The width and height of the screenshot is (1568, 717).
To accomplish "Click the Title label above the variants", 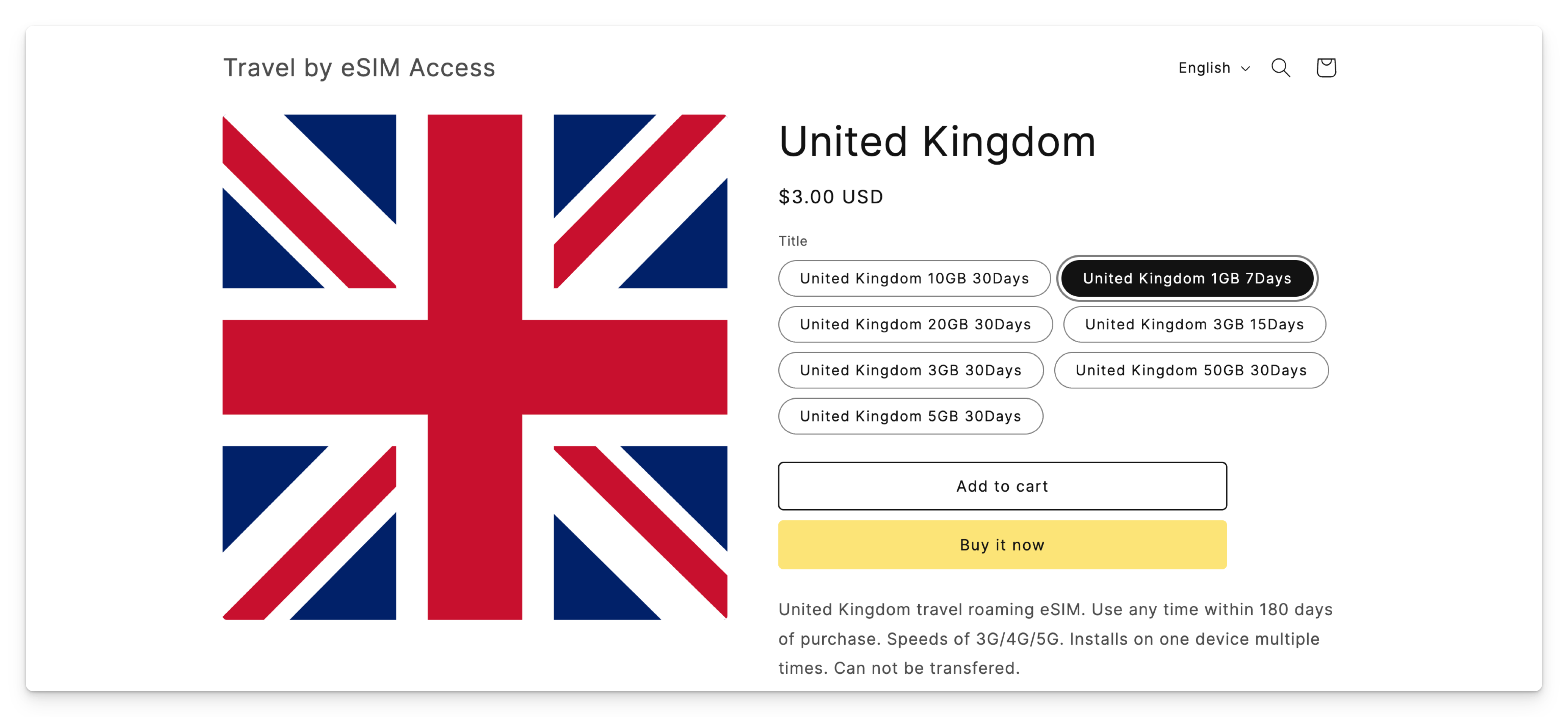I will 792,241.
